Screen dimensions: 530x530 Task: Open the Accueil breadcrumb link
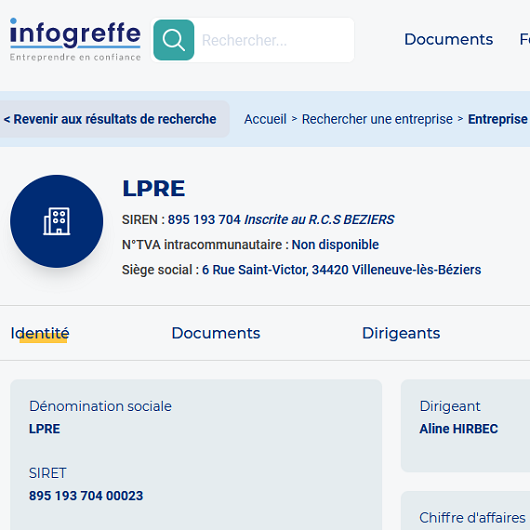coord(265,119)
